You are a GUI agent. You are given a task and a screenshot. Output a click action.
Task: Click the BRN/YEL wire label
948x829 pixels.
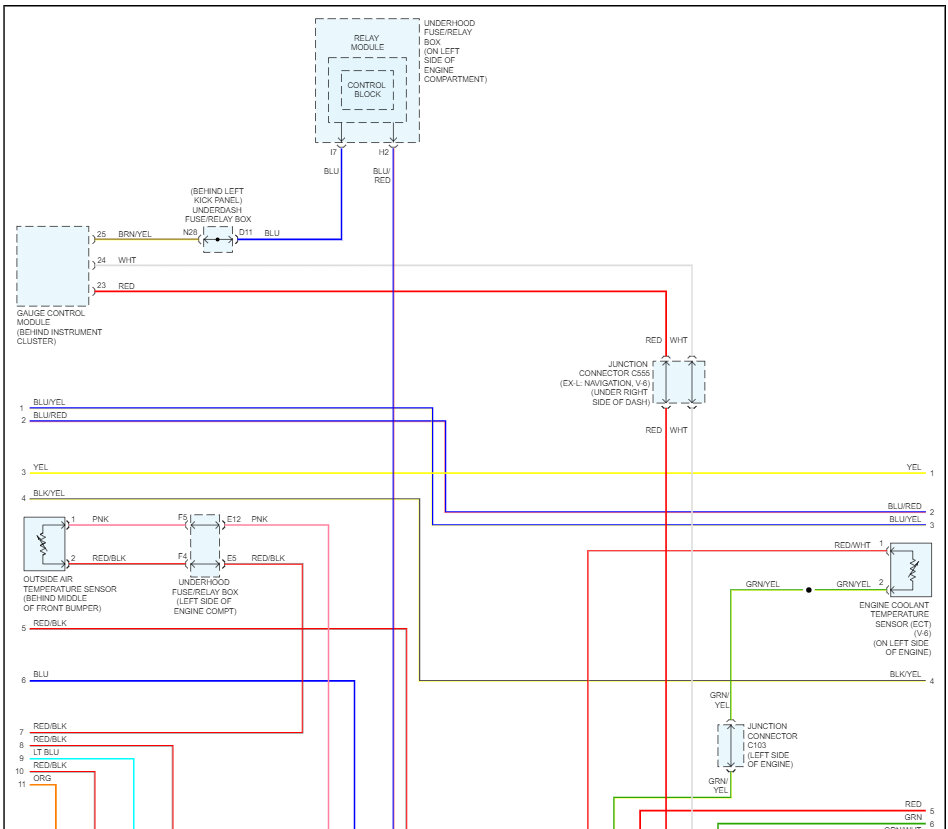pyautogui.click(x=135, y=234)
